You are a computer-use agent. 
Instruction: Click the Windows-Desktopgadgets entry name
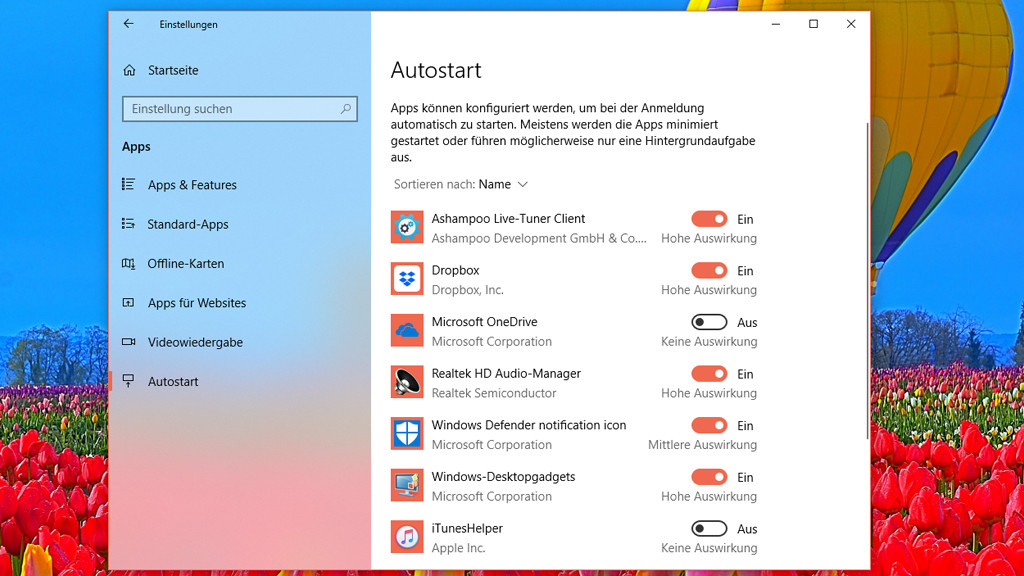(504, 477)
